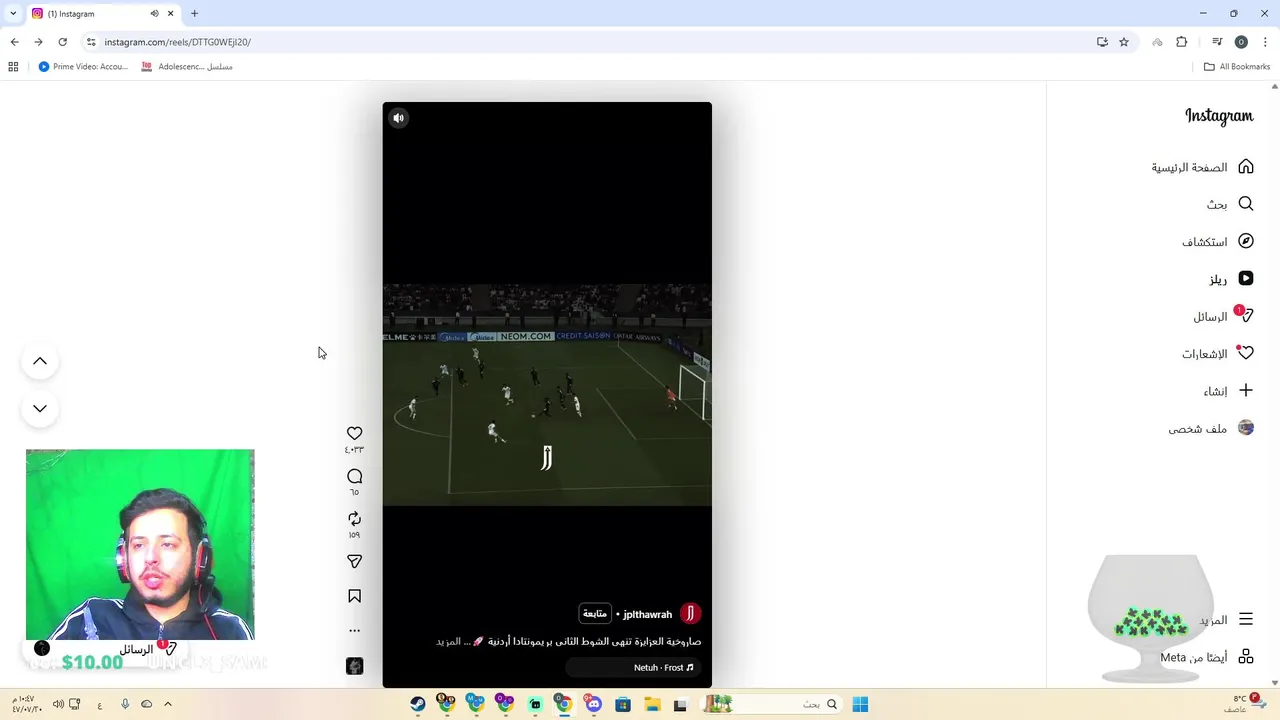Open the Prime Video bookmark
Image resolution: width=1280 pixels, height=720 pixels.
83,67
